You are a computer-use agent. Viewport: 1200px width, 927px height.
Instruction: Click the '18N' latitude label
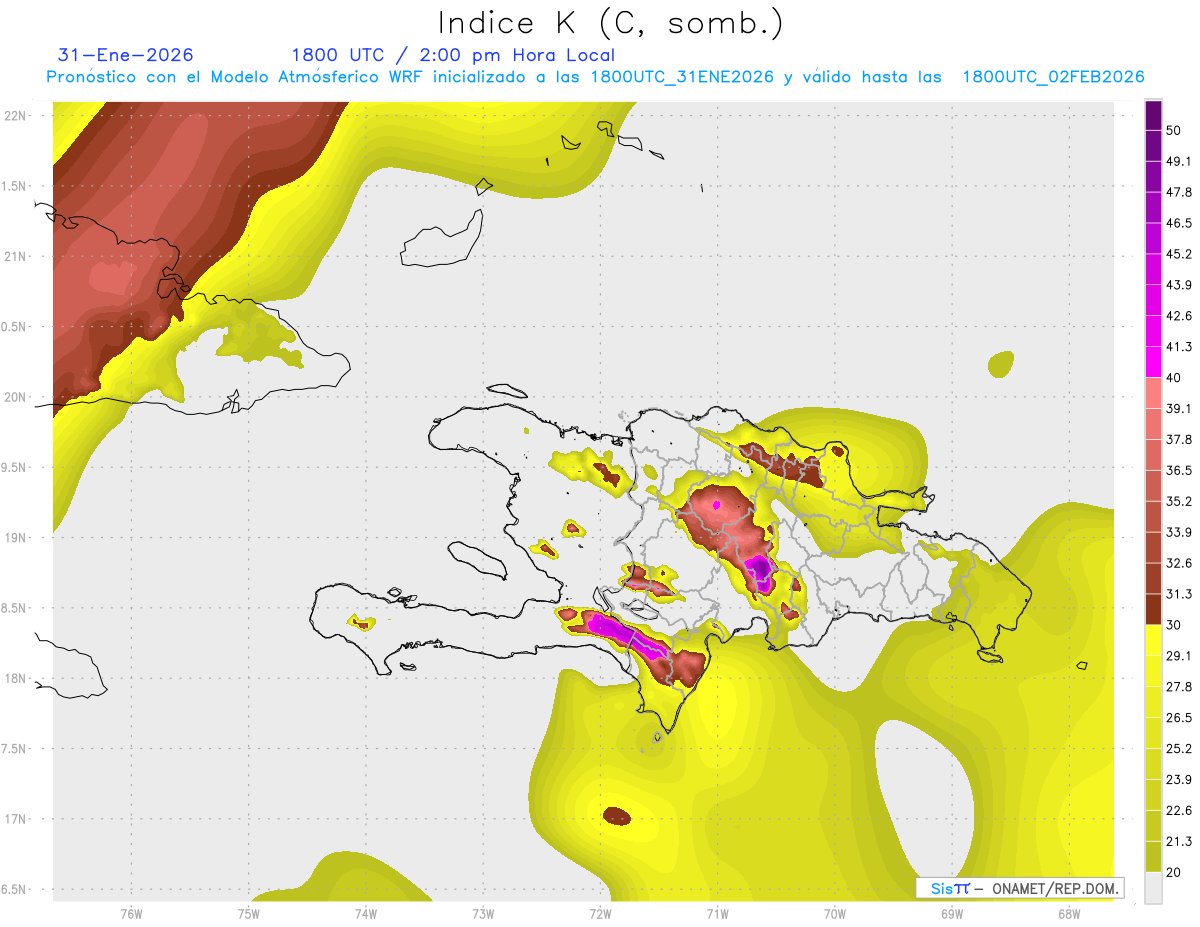(x=16, y=678)
